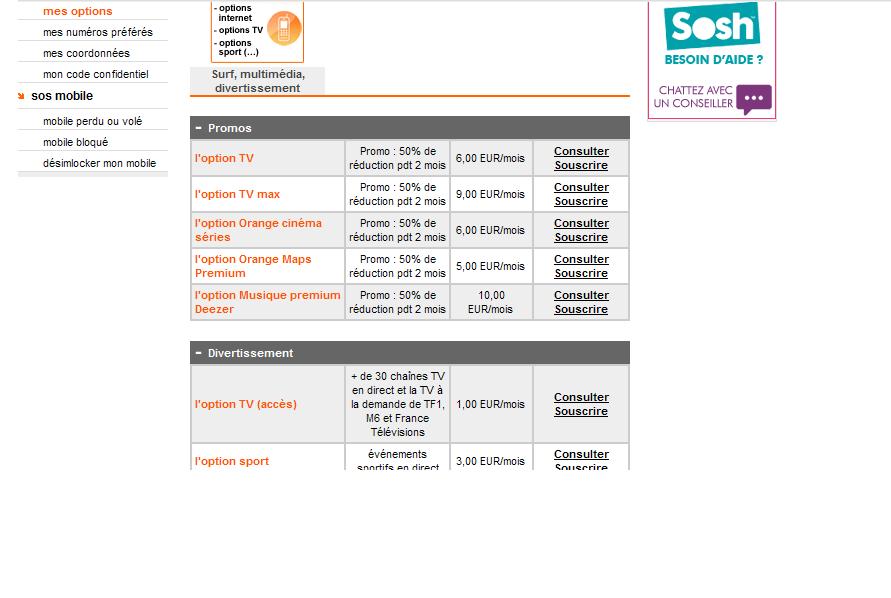
Task: Open désimlocker mon mobile
Action: [x=99, y=164]
